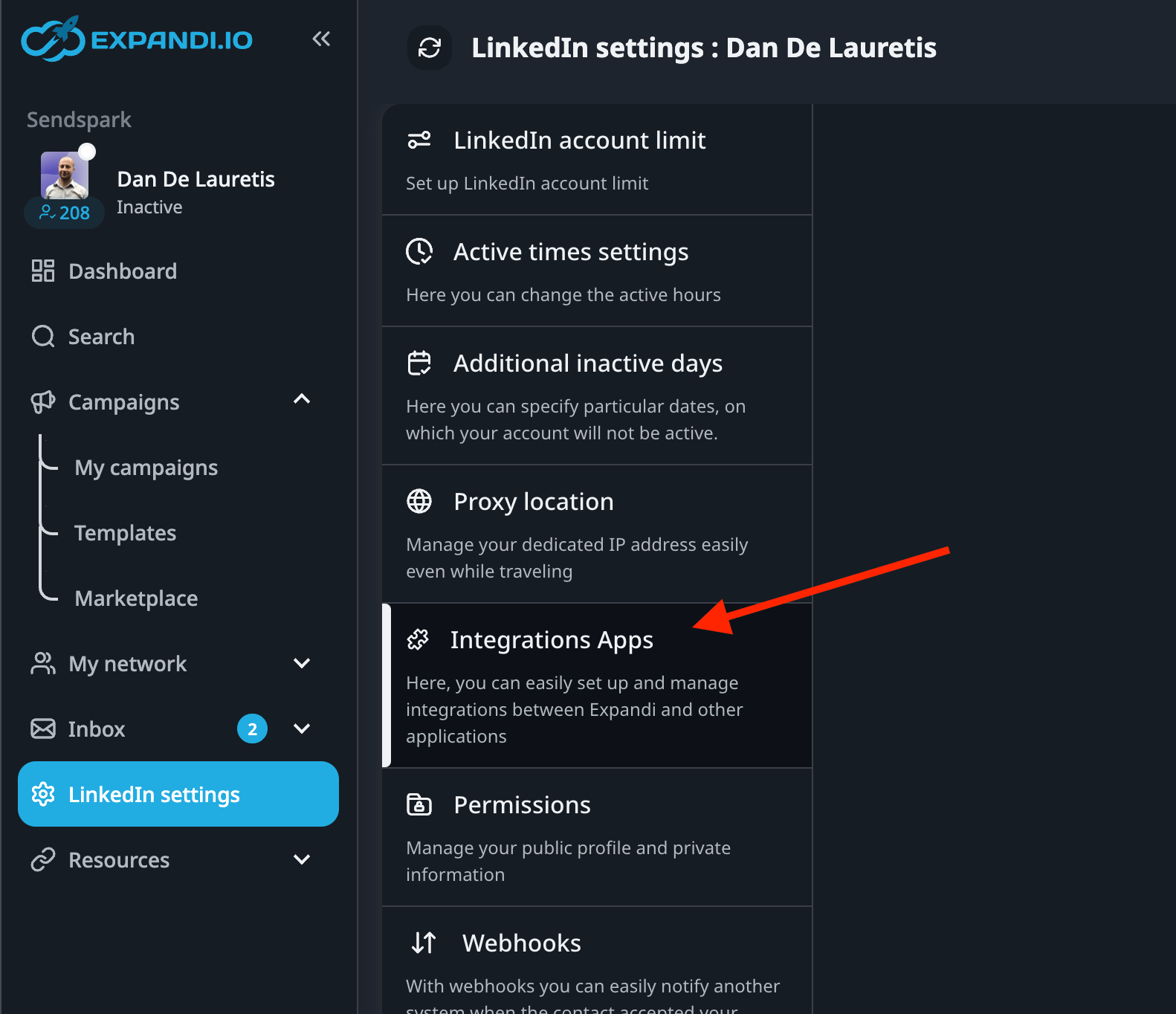Viewport: 1176px width, 1014px height.
Task: Open Marketplace submenu item
Action: pyautogui.click(x=137, y=598)
